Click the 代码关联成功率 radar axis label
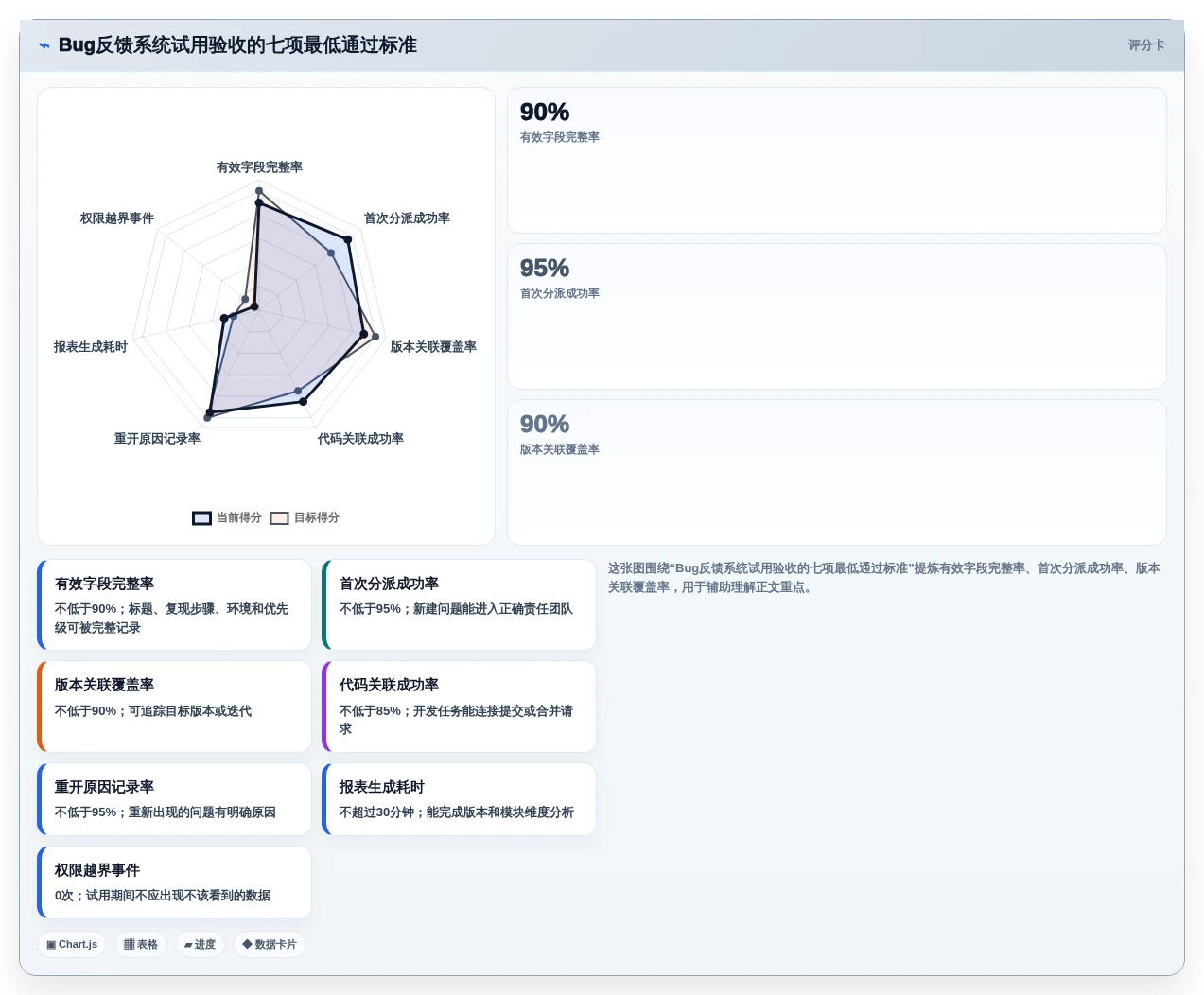The image size is (1204, 995). tap(360, 439)
